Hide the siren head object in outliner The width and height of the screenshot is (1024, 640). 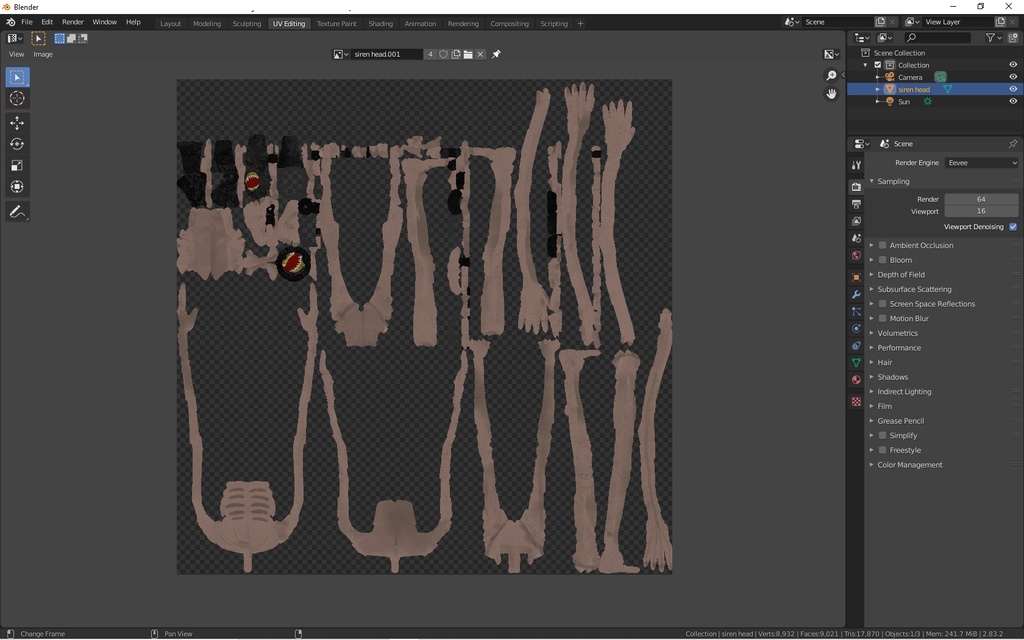click(x=1013, y=89)
